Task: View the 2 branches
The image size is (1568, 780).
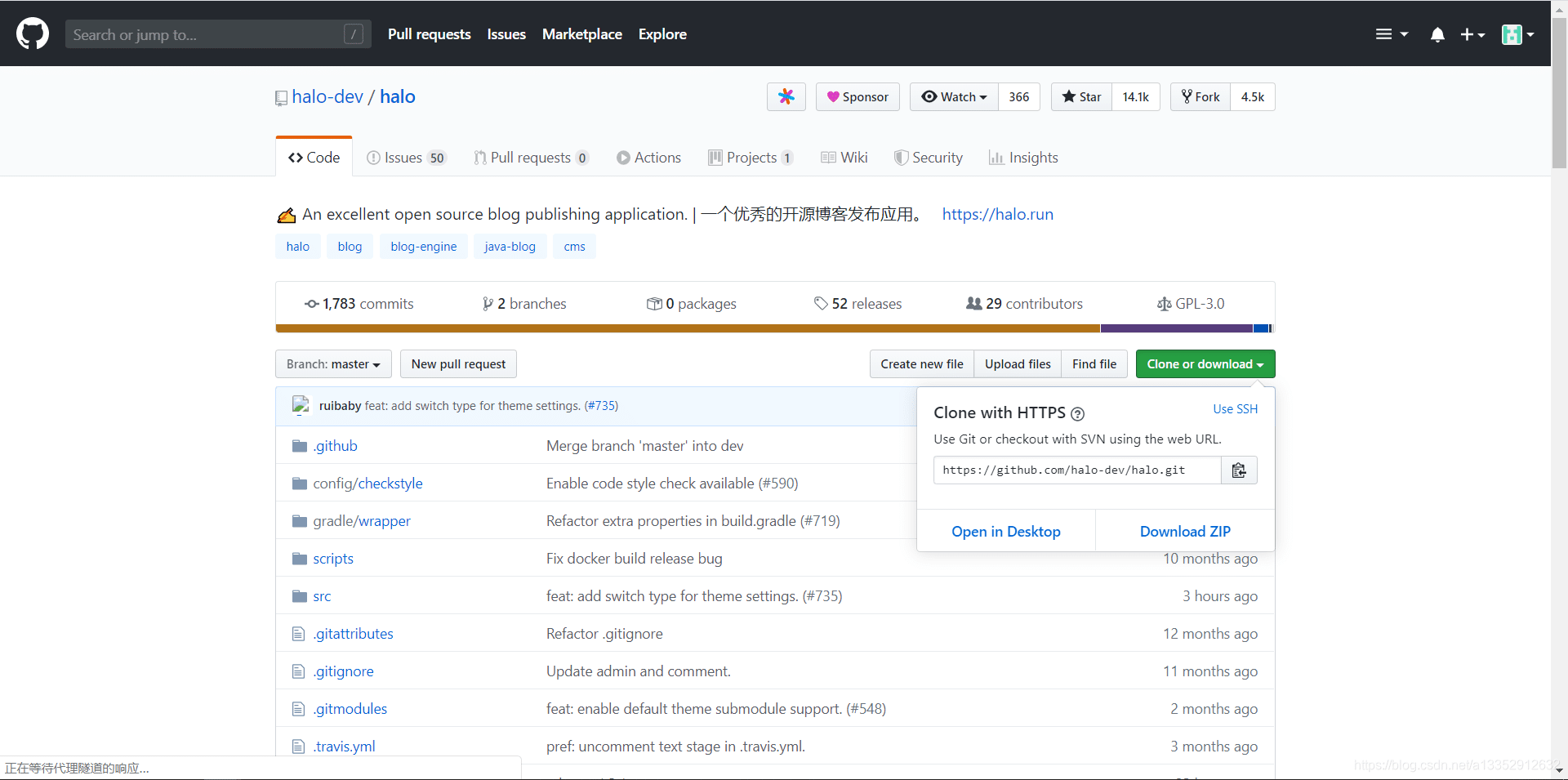Action: pyautogui.click(x=524, y=304)
